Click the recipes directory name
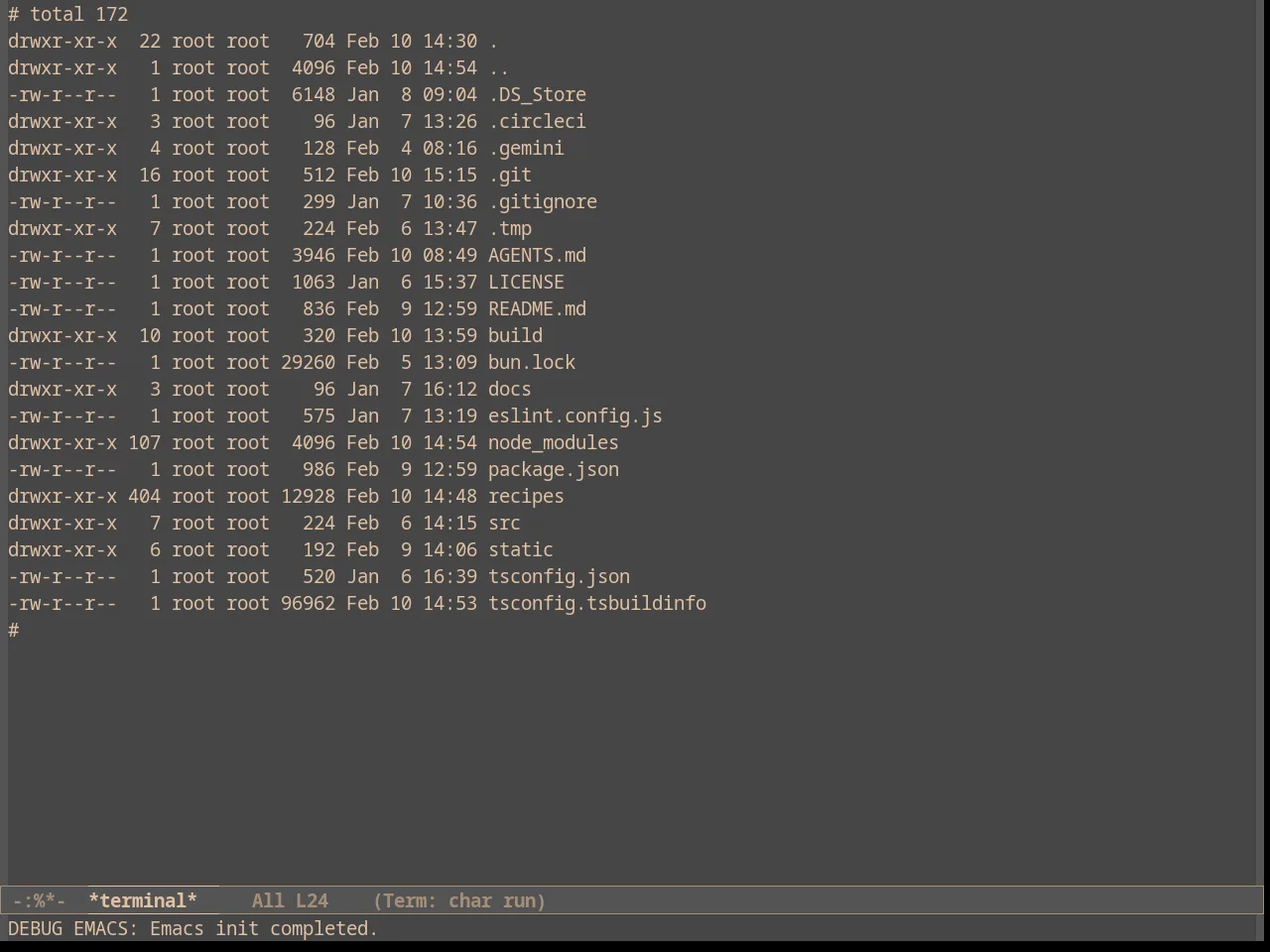 tap(526, 496)
